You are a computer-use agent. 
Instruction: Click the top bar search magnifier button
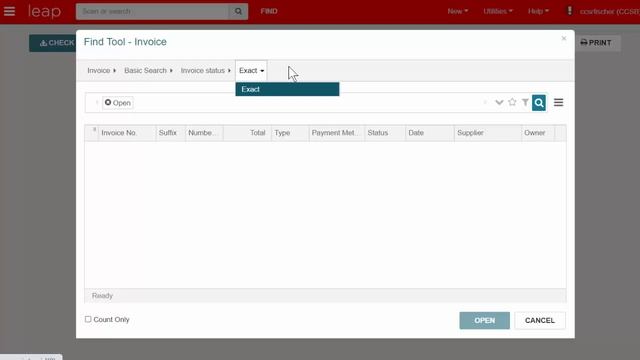point(238,11)
